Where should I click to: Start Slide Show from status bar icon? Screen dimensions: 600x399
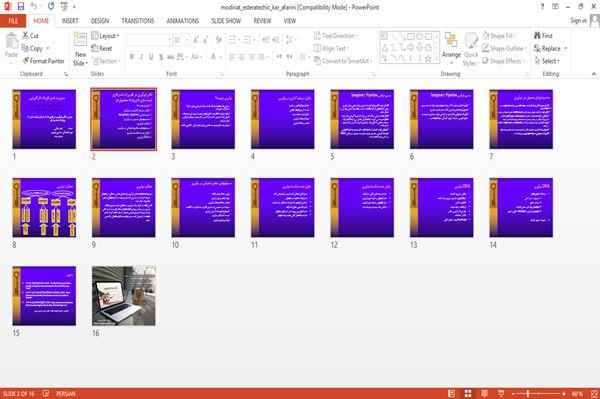(x=501, y=393)
